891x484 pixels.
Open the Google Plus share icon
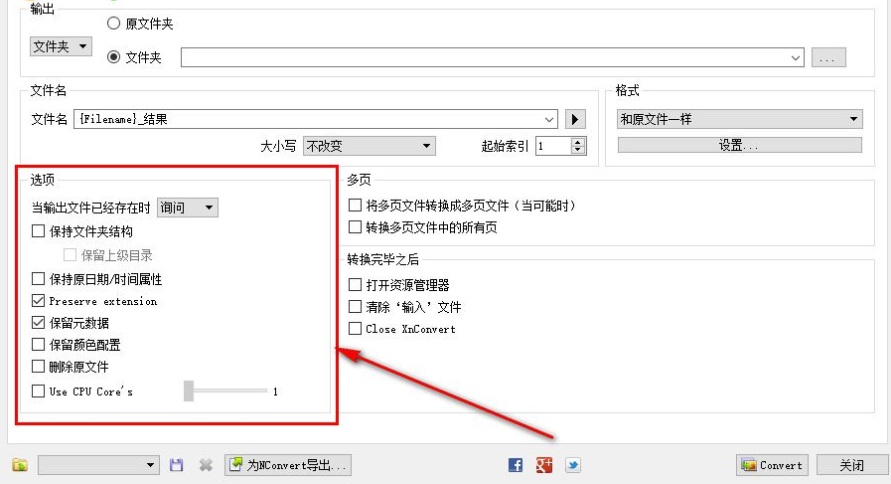click(544, 465)
